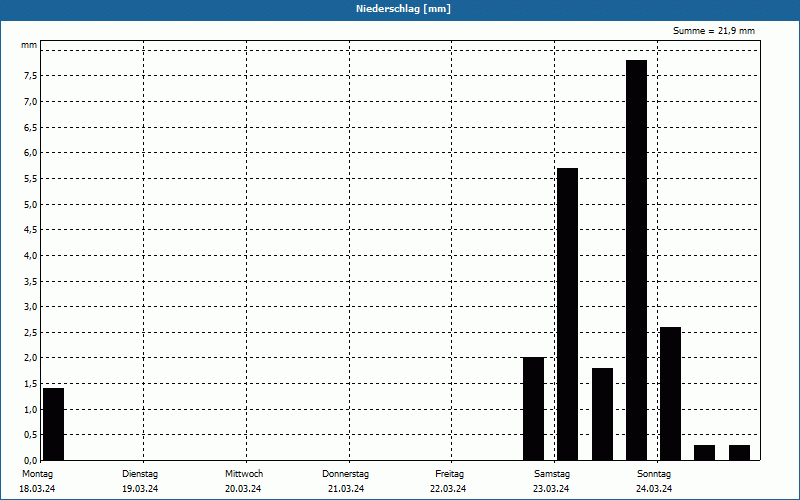The width and height of the screenshot is (800, 500).
Task: Click the date 20.03.24
Action: coord(243,489)
